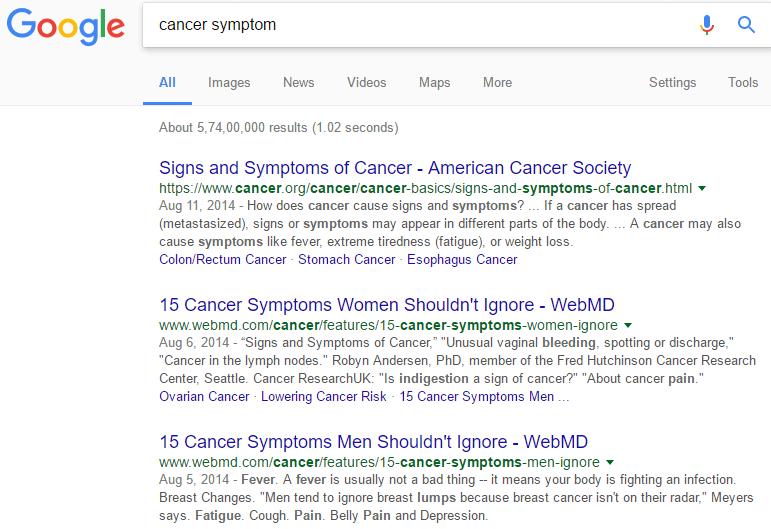This screenshot has height=529, width=771.
Task: Expand cancer.org result URL dropdown arrow
Action: [702, 188]
